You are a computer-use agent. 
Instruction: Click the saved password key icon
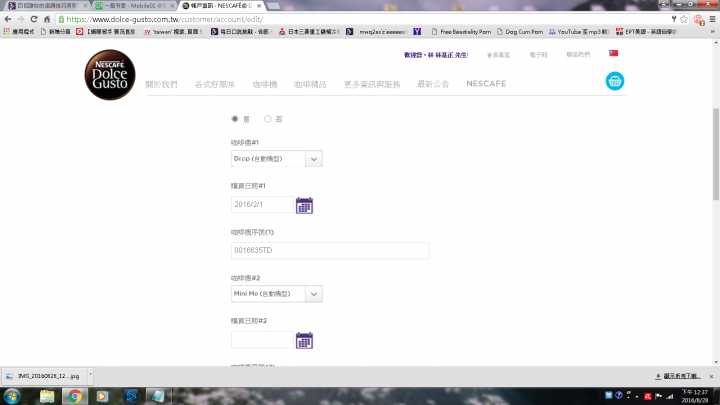pos(674,19)
